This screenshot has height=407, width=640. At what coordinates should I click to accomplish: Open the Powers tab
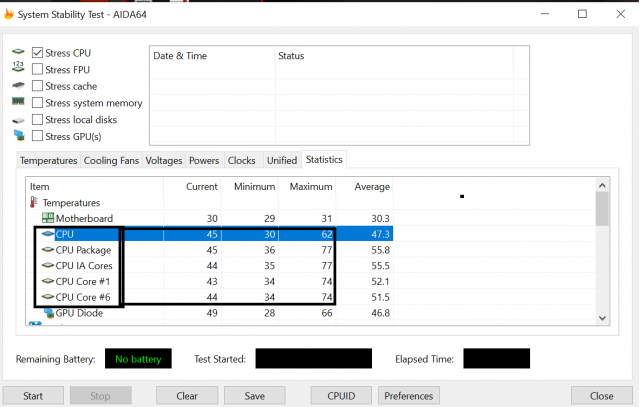pyautogui.click(x=204, y=160)
